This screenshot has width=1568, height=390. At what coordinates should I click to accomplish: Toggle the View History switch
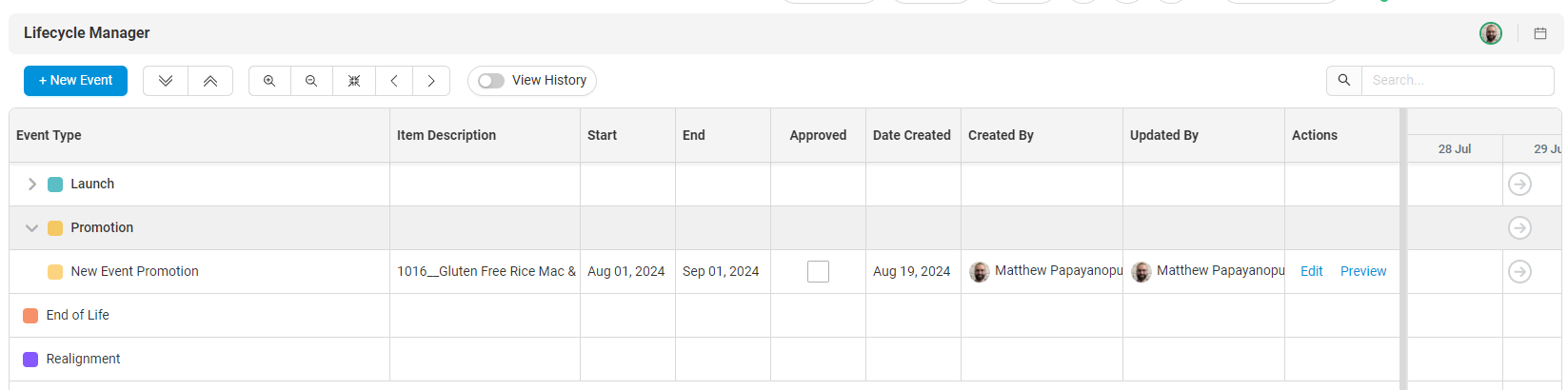(x=491, y=81)
